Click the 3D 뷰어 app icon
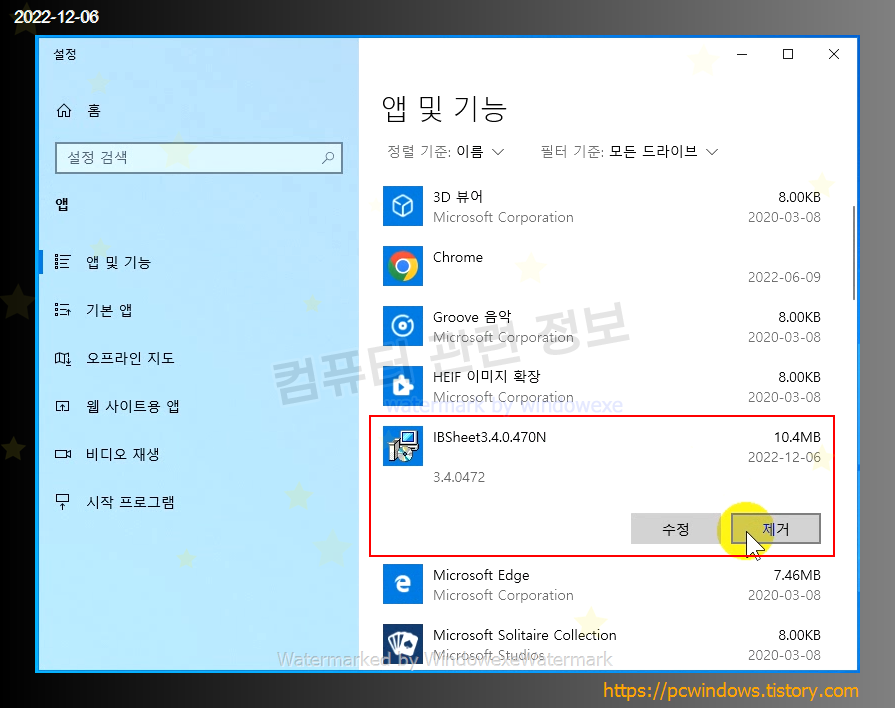 pyautogui.click(x=403, y=206)
